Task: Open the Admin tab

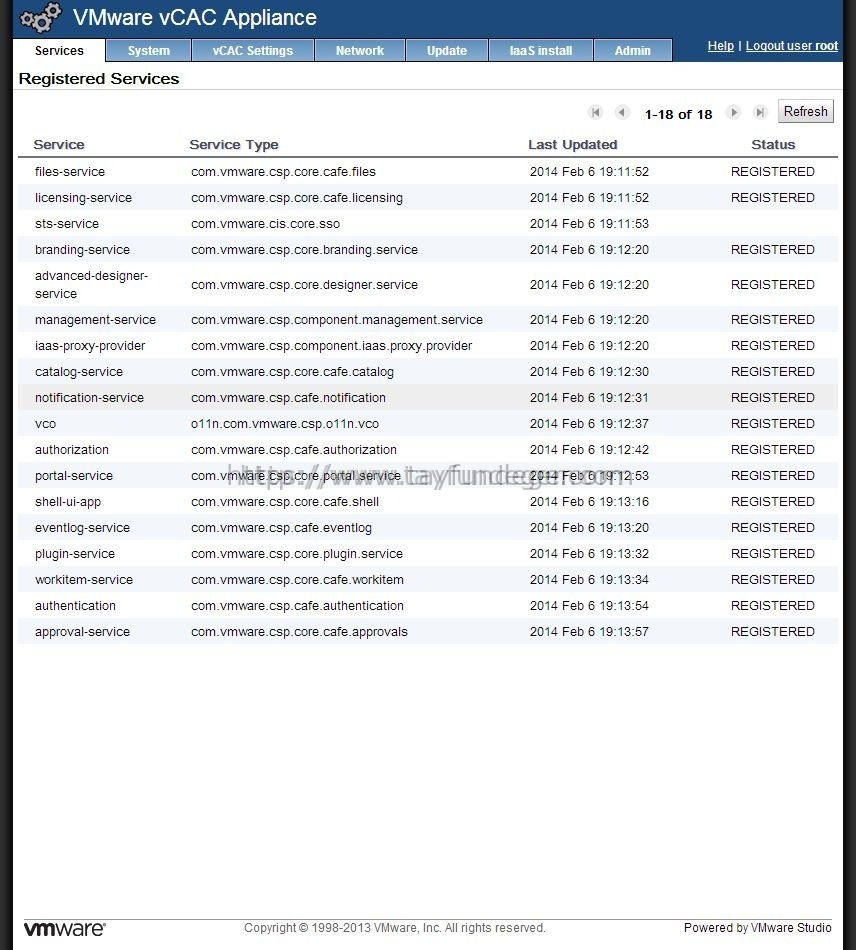Action: click(x=633, y=51)
